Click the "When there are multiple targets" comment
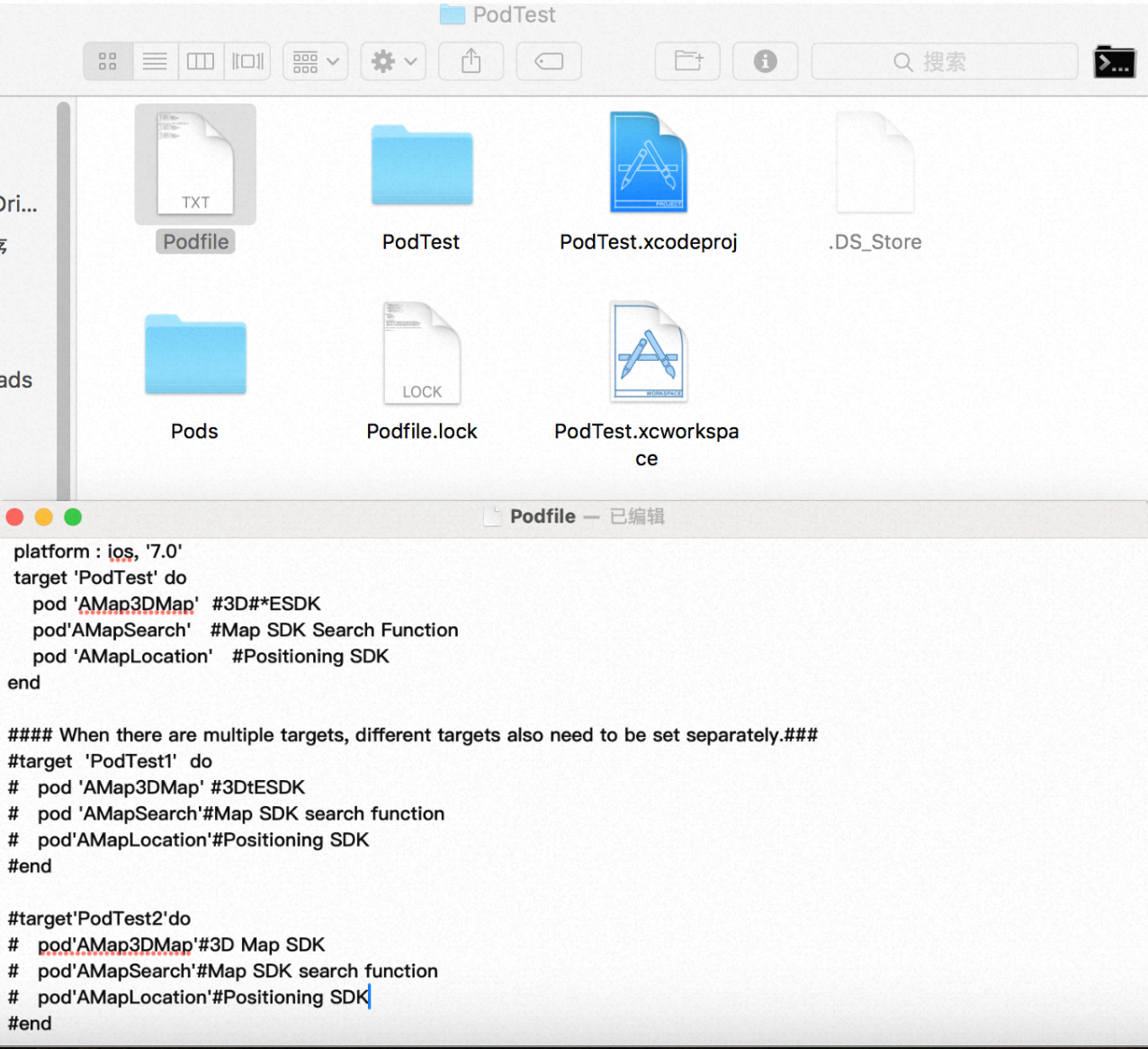 coord(413,735)
